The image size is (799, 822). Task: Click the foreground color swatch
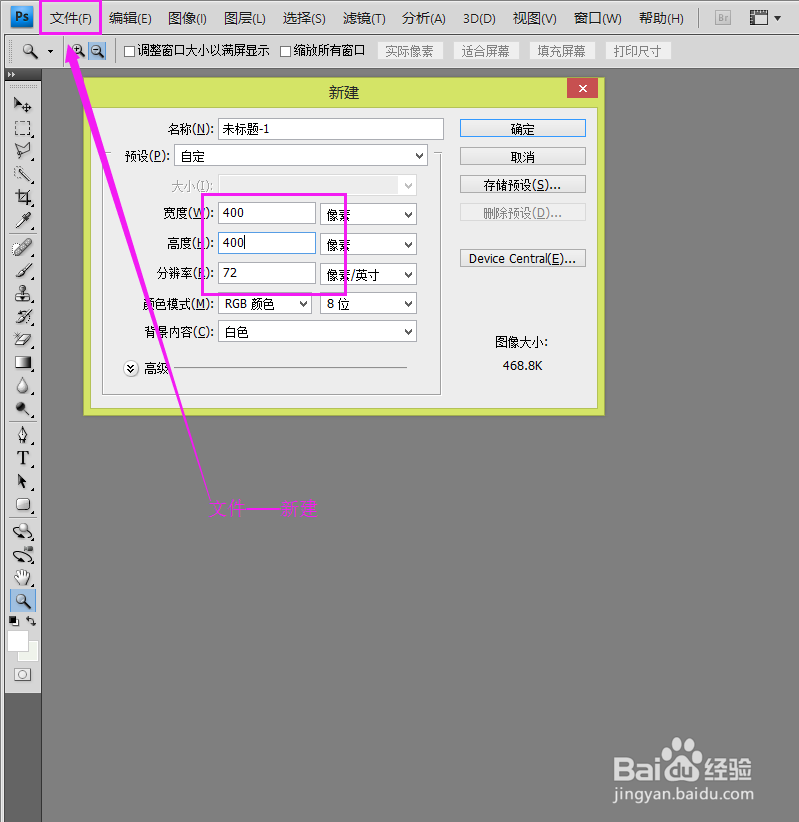pyautogui.click(x=16, y=639)
